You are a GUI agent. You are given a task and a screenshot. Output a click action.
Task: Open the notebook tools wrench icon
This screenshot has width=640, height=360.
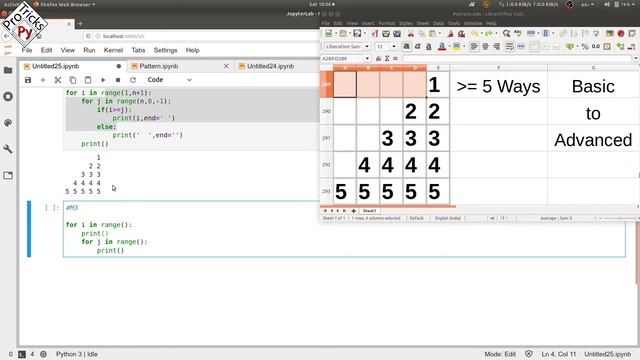pyautogui.click(x=8, y=149)
